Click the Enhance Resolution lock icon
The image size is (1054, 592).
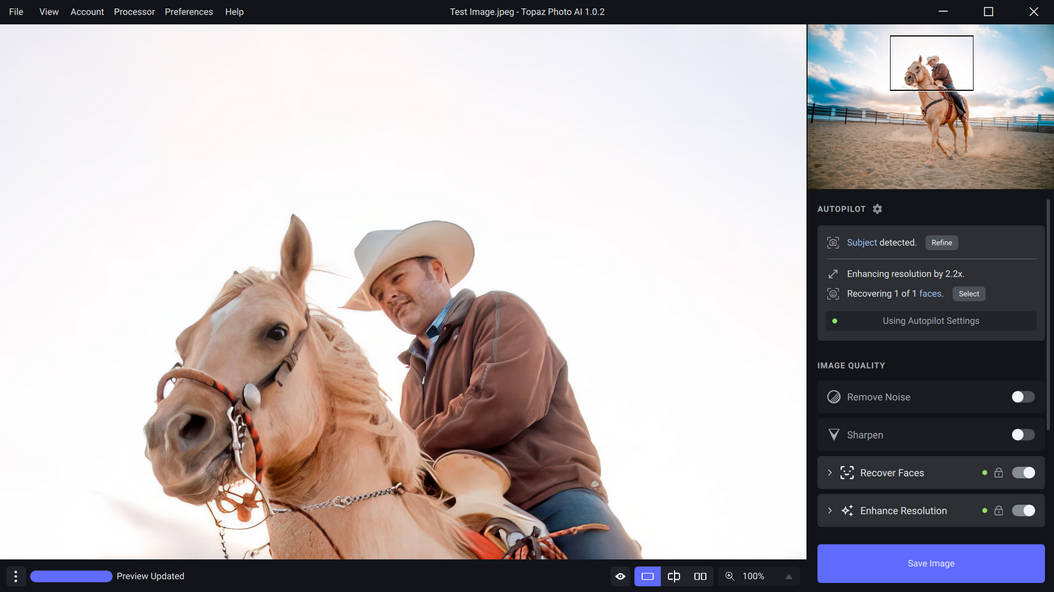[998, 511]
